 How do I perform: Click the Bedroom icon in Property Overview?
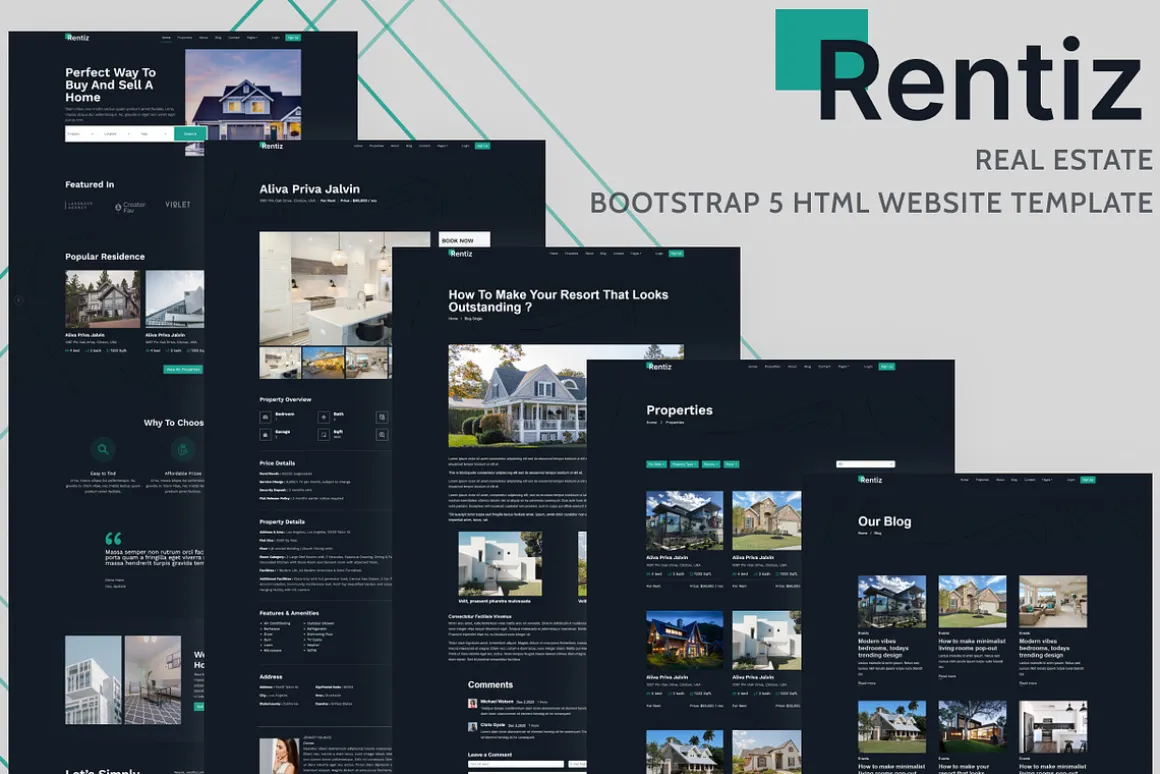coord(265,417)
